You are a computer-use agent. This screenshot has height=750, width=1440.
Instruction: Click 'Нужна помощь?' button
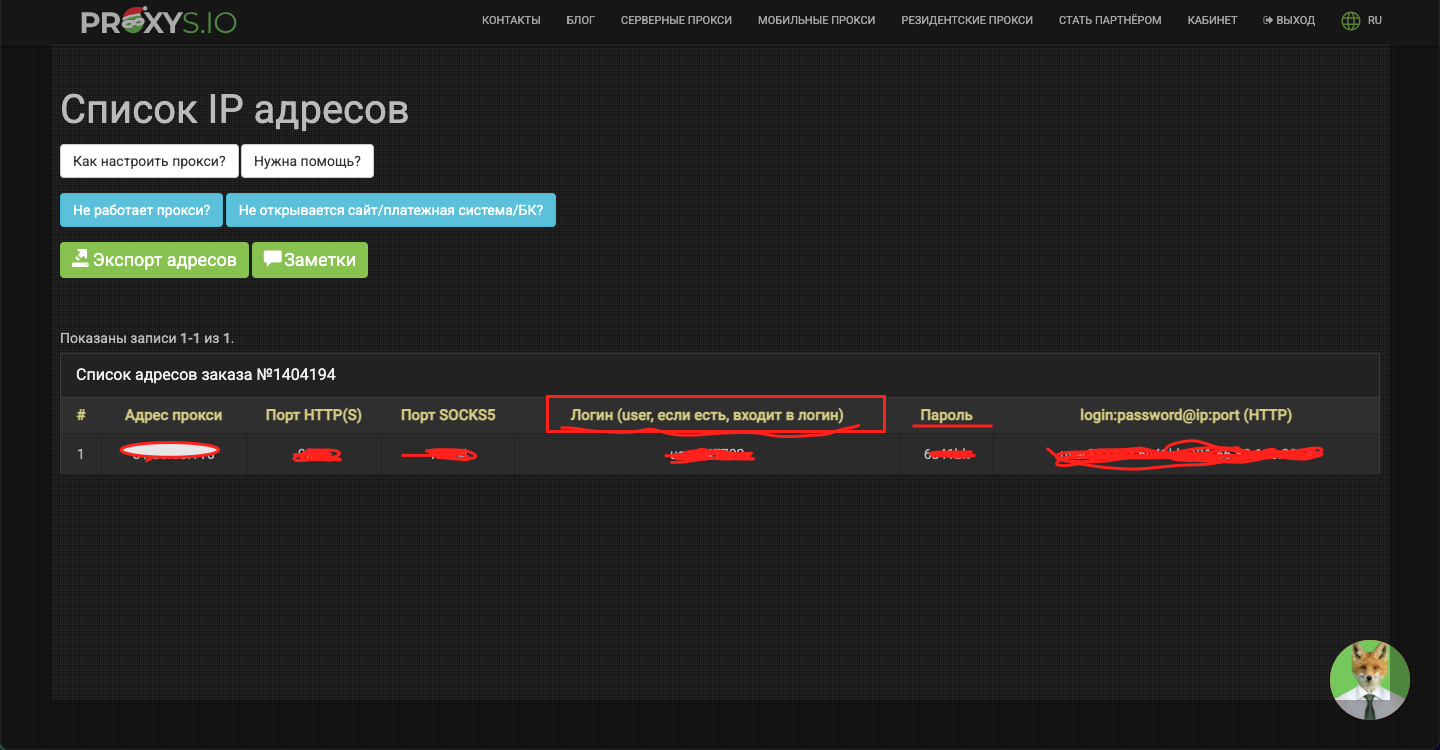308,161
